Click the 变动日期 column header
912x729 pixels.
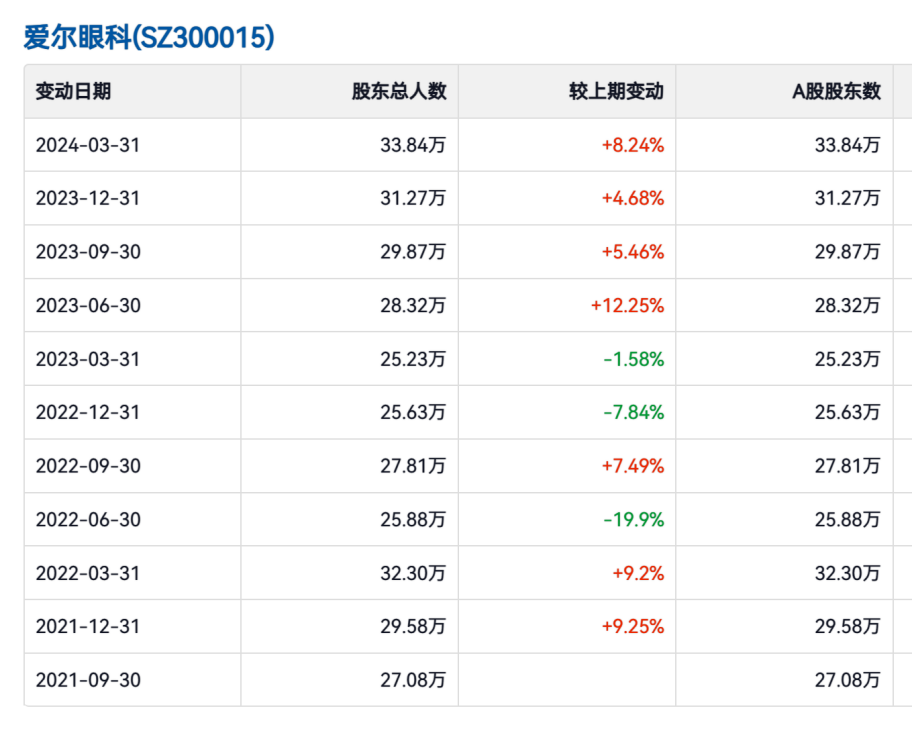click(73, 91)
